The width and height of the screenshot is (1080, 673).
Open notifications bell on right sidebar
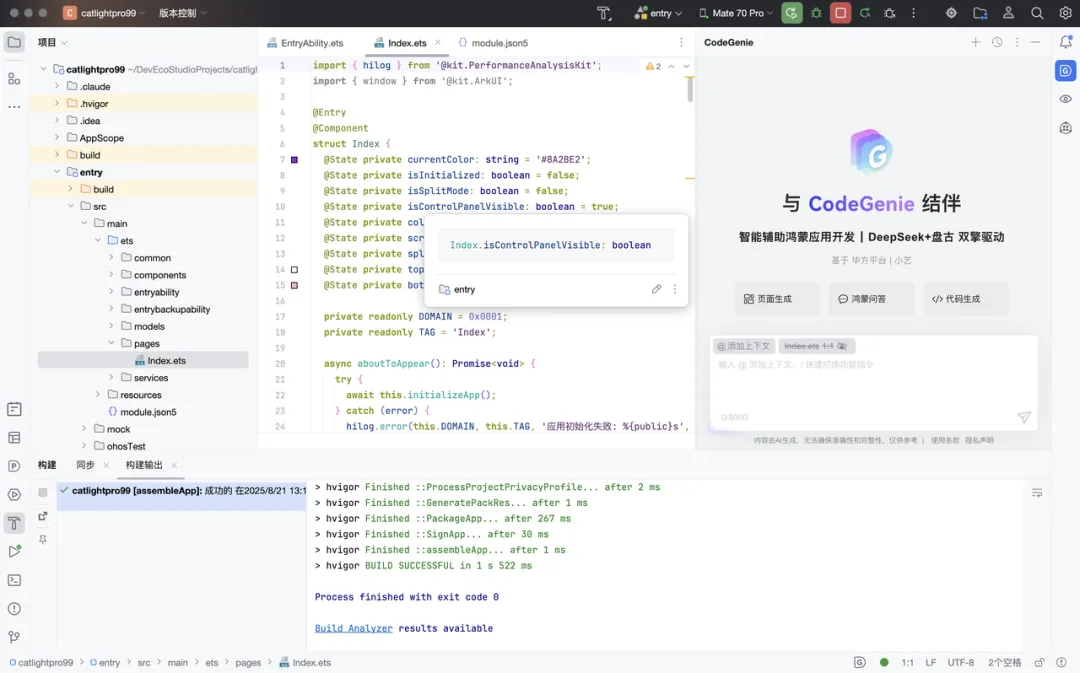(1066, 42)
